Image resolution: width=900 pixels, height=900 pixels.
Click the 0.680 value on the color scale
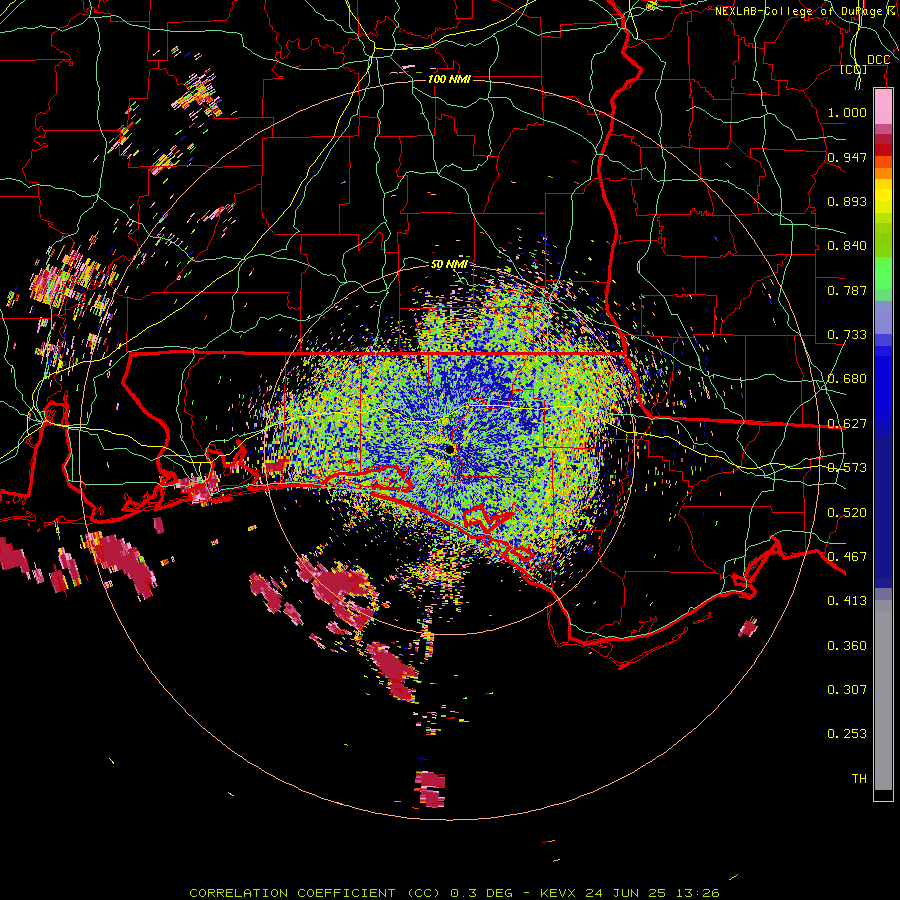click(x=847, y=379)
